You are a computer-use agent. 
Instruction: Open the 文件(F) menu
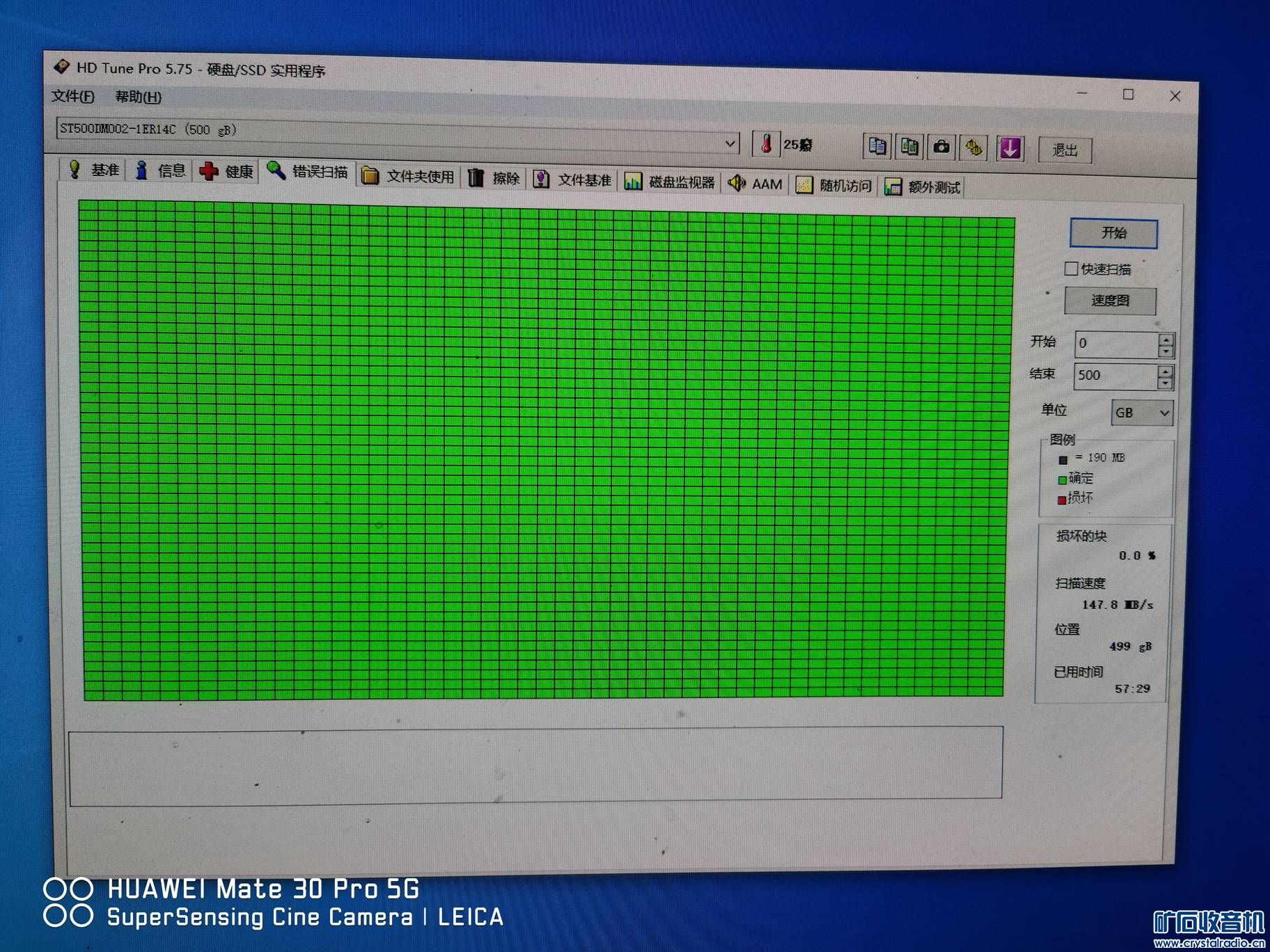72,96
